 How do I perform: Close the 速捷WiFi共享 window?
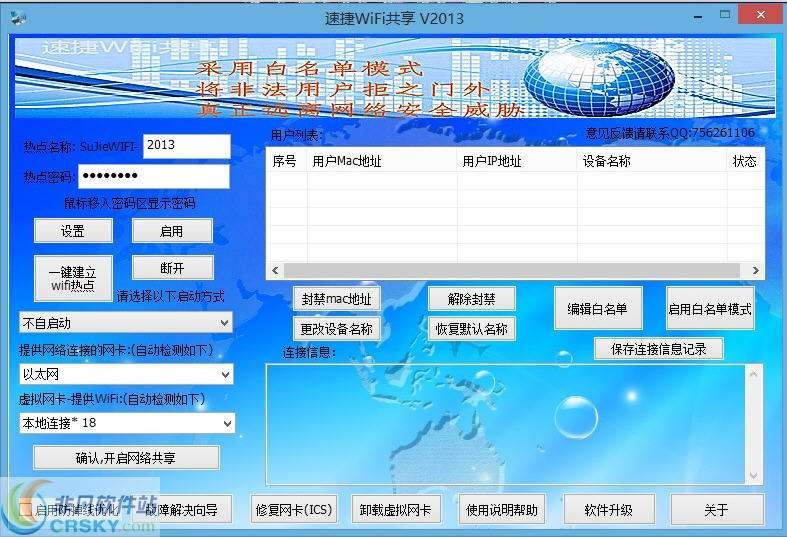click(760, 15)
